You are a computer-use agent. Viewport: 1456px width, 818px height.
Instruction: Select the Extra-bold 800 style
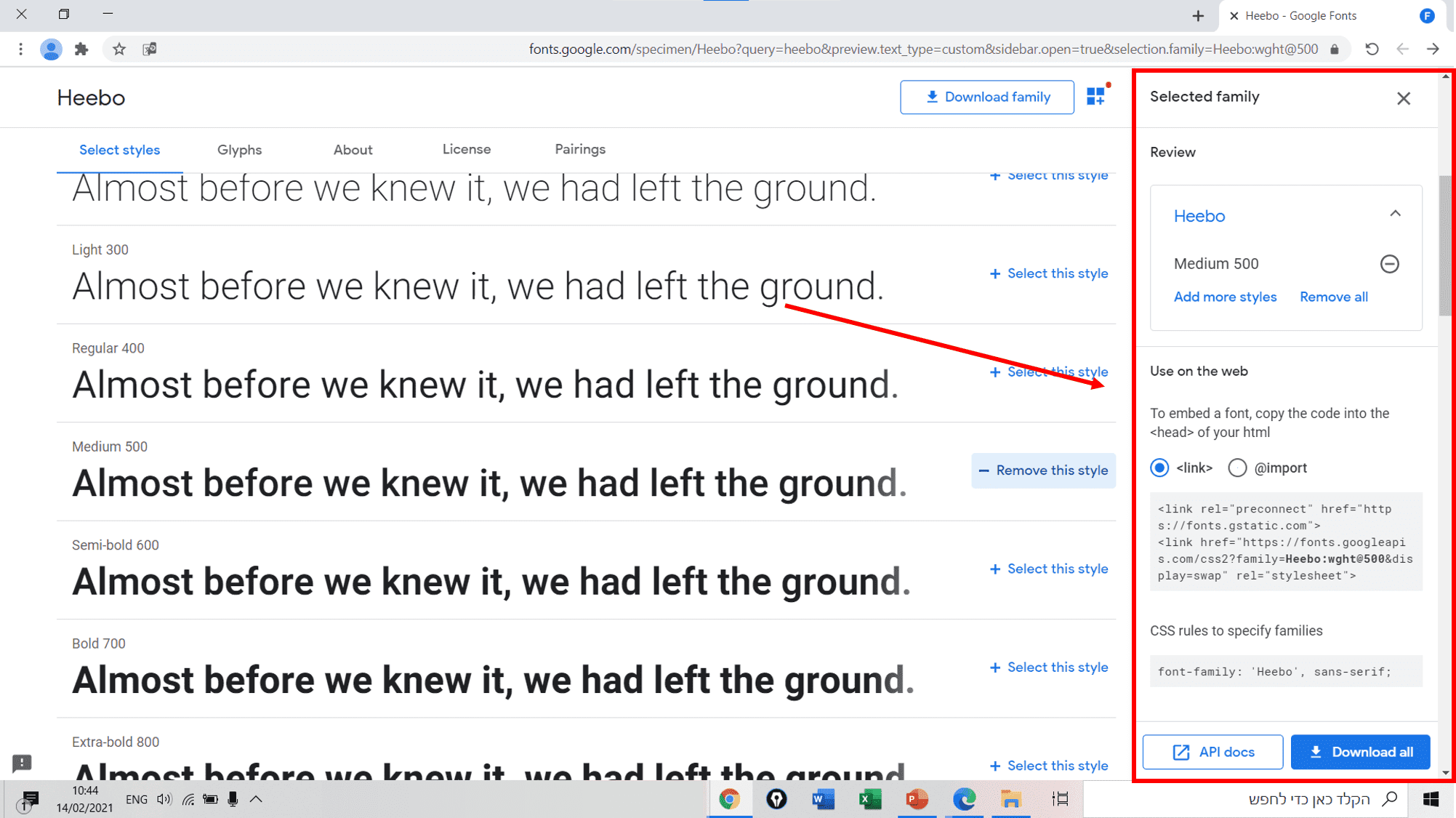click(1049, 766)
